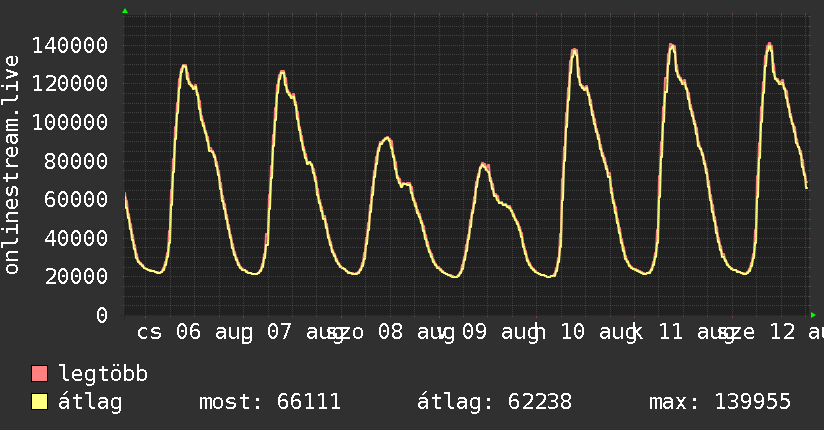Click the onlinestream.live vertical axis title

click(12, 165)
